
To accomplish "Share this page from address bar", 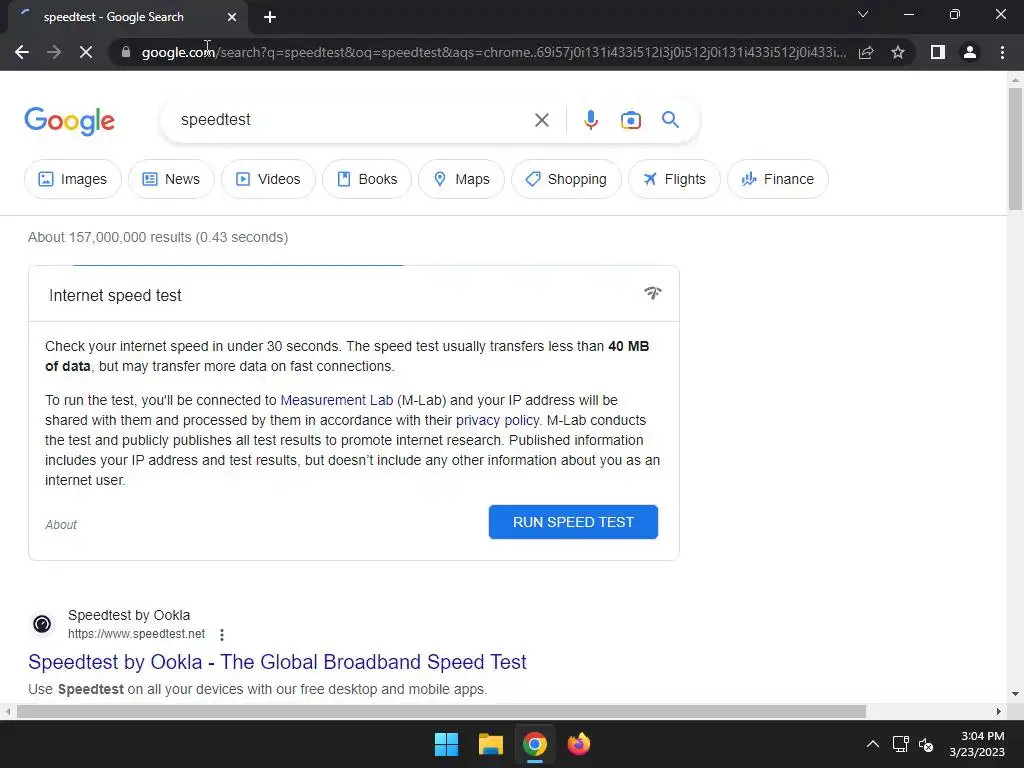I will 866,52.
